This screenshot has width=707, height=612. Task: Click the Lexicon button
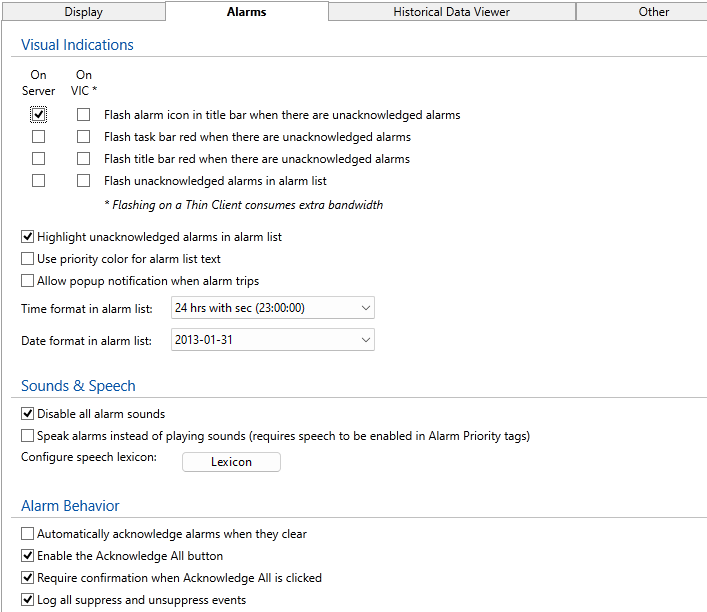(231, 462)
